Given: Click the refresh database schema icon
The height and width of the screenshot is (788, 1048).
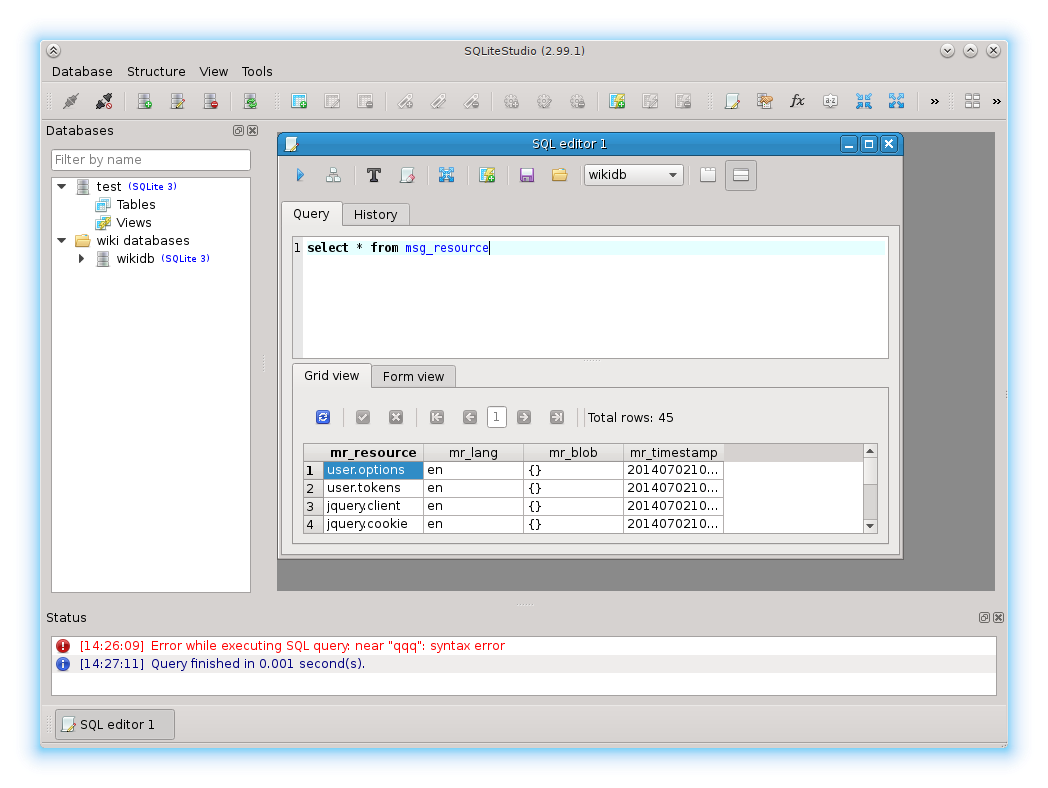Looking at the screenshot, I should click(x=250, y=101).
